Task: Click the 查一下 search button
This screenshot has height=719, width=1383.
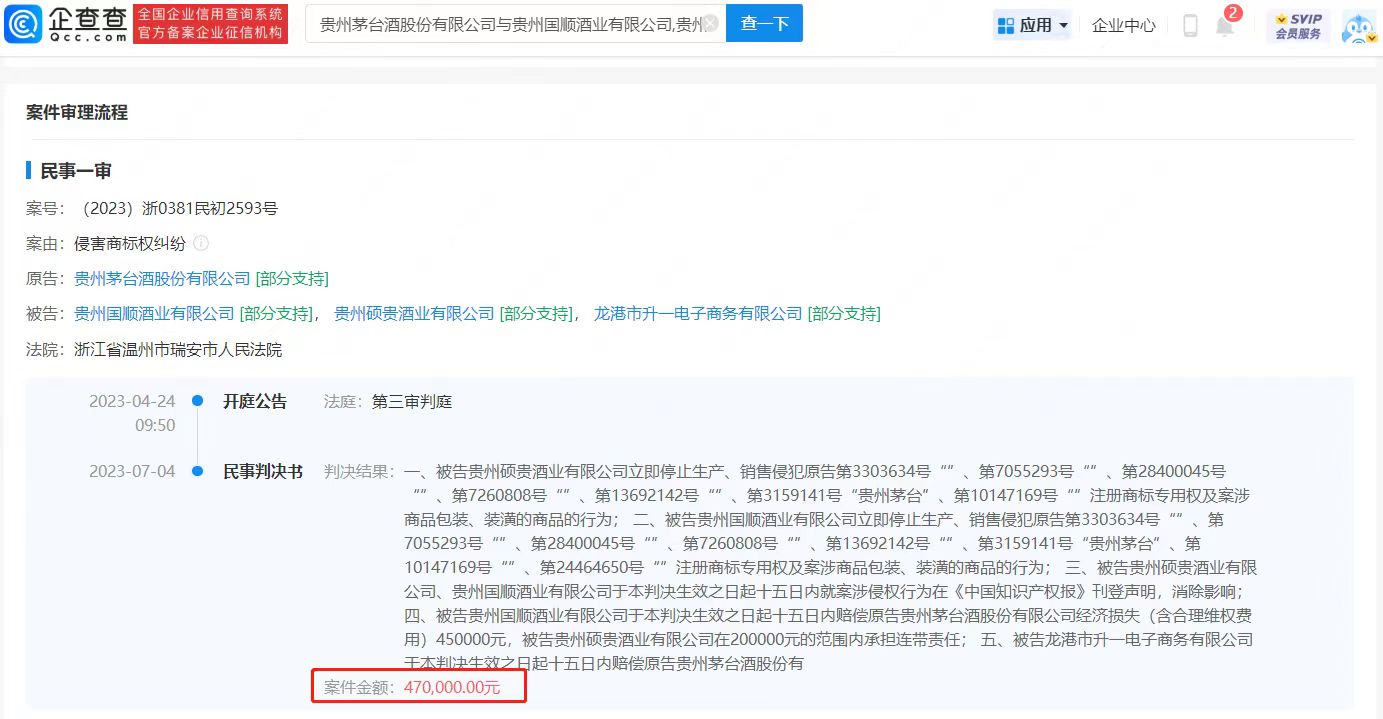Action: pos(764,23)
